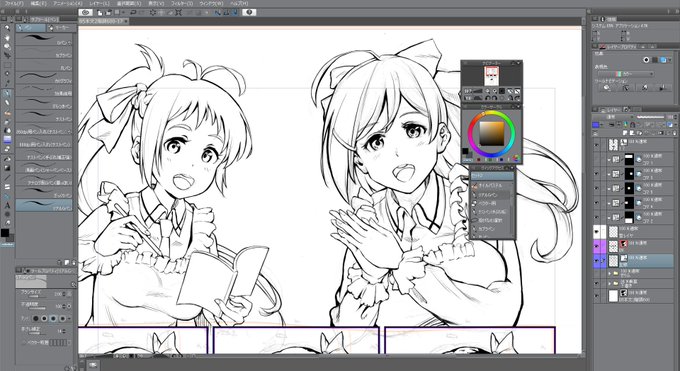Toggle visibility of selected 主線 layer

pyautogui.click(x=596, y=260)
